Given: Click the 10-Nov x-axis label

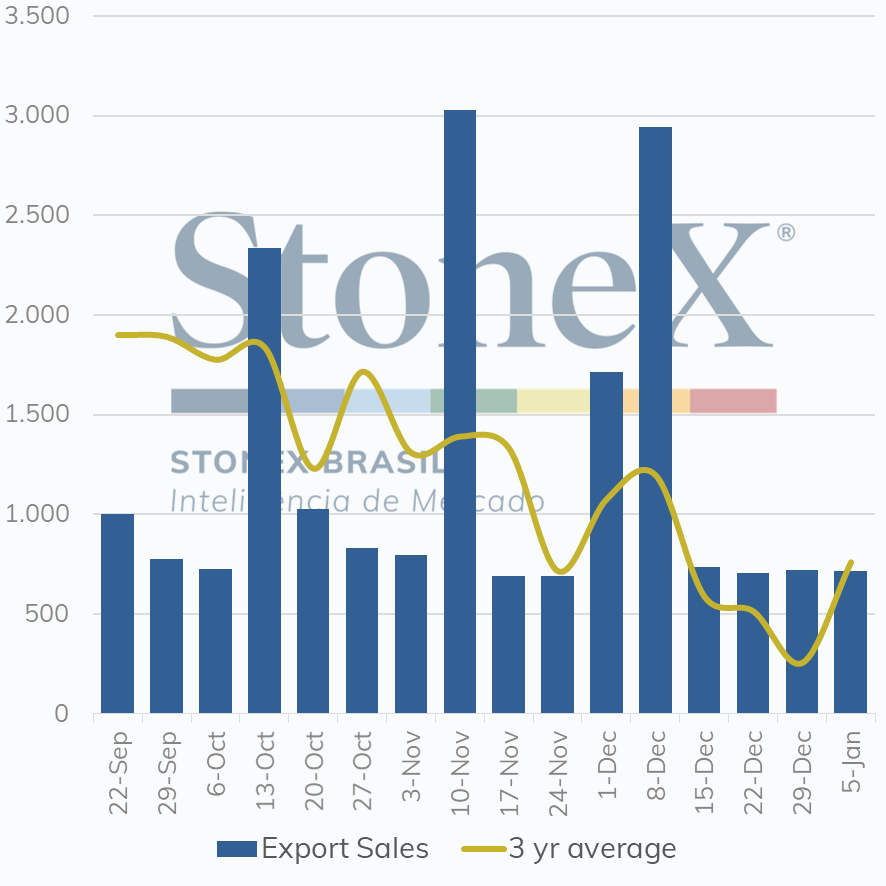Looking at the screenshot, I should click(x=461, y=773).
